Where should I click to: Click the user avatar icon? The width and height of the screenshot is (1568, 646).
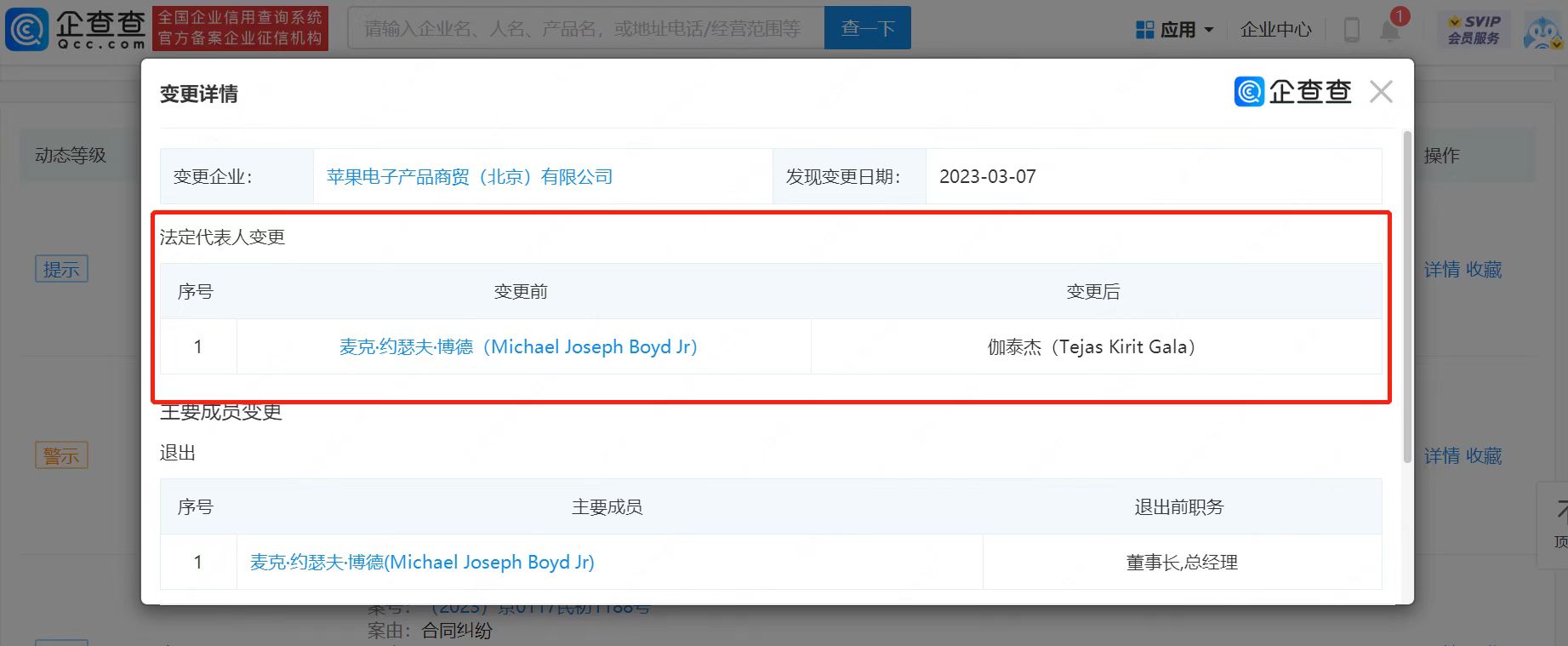[1544, 31]
